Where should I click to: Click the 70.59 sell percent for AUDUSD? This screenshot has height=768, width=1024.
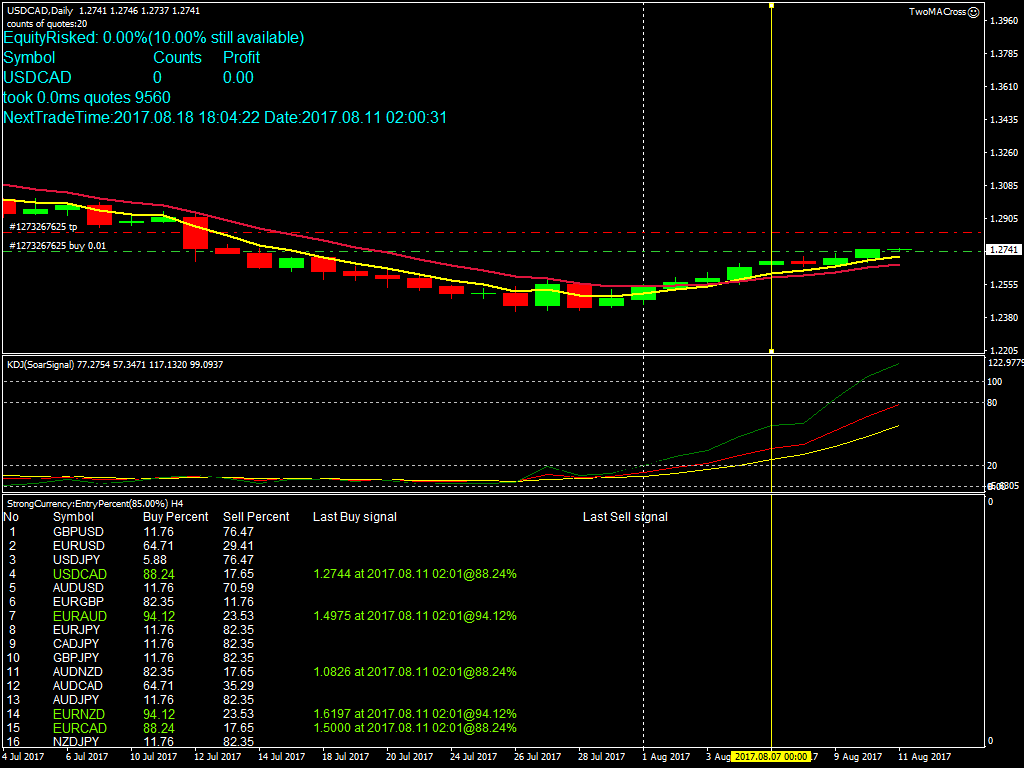238,588
